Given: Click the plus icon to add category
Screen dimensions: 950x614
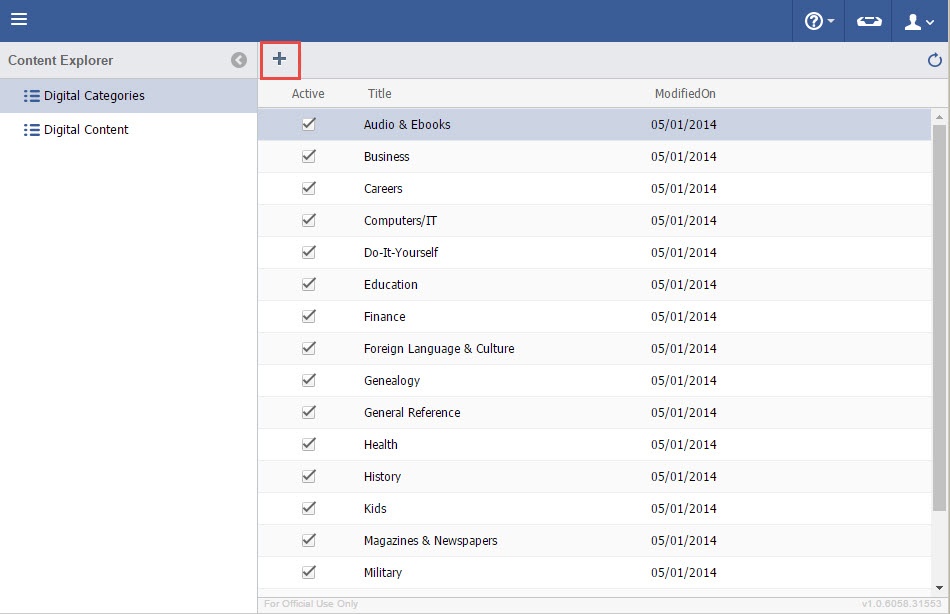Looking at the screenshot, I should tap(279, 60).
